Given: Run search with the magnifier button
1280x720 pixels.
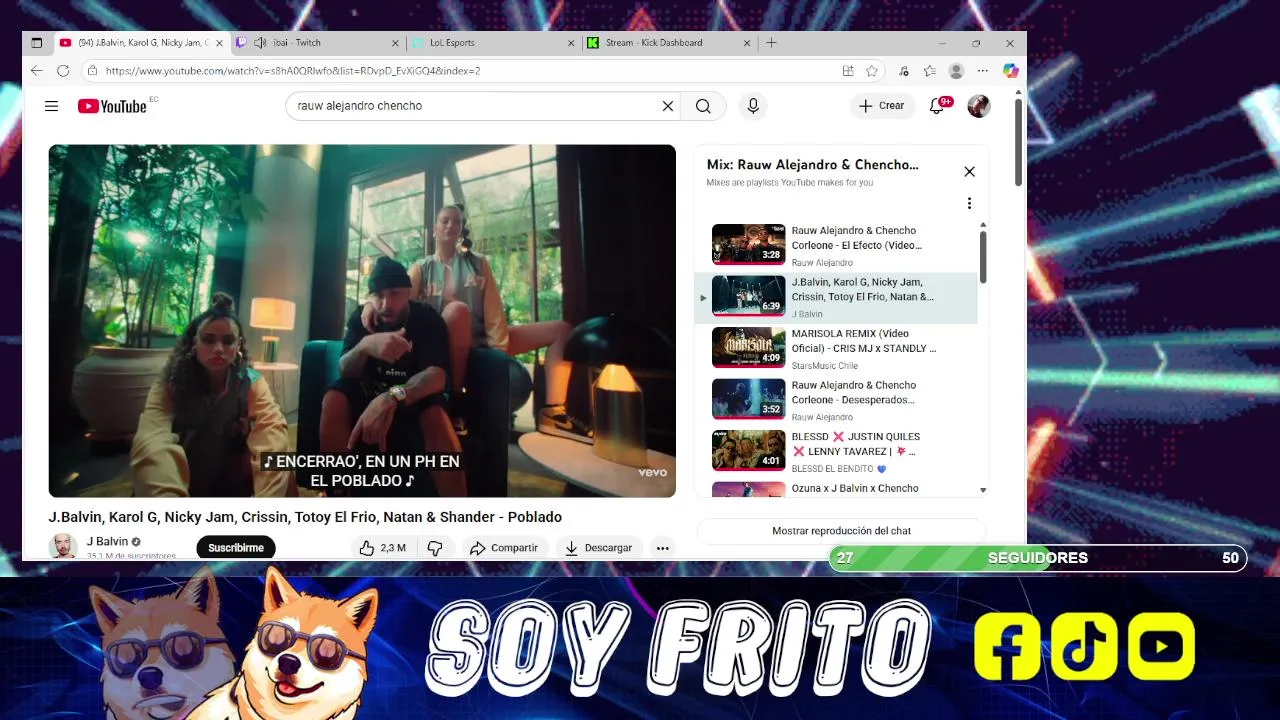Looking at the screenshot, I should point(703,106).
